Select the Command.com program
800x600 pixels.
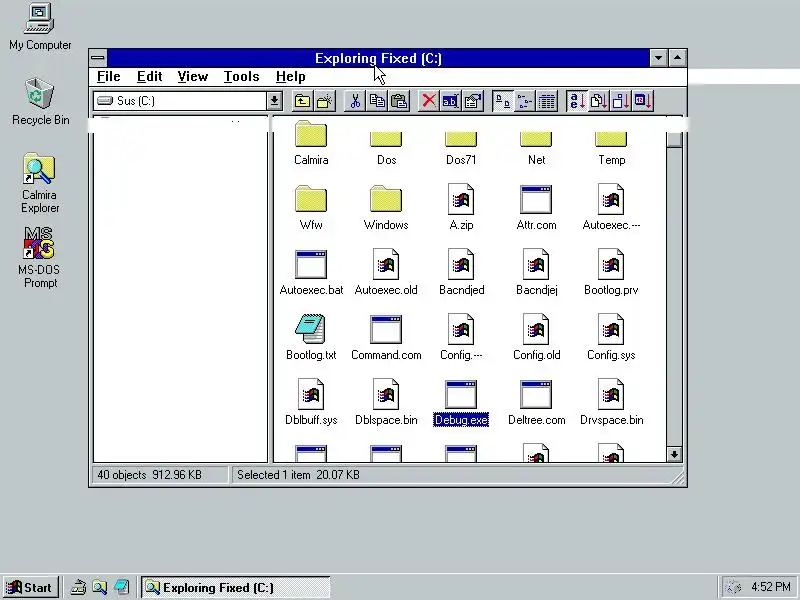pyautogui.click(x=386, y=338)
